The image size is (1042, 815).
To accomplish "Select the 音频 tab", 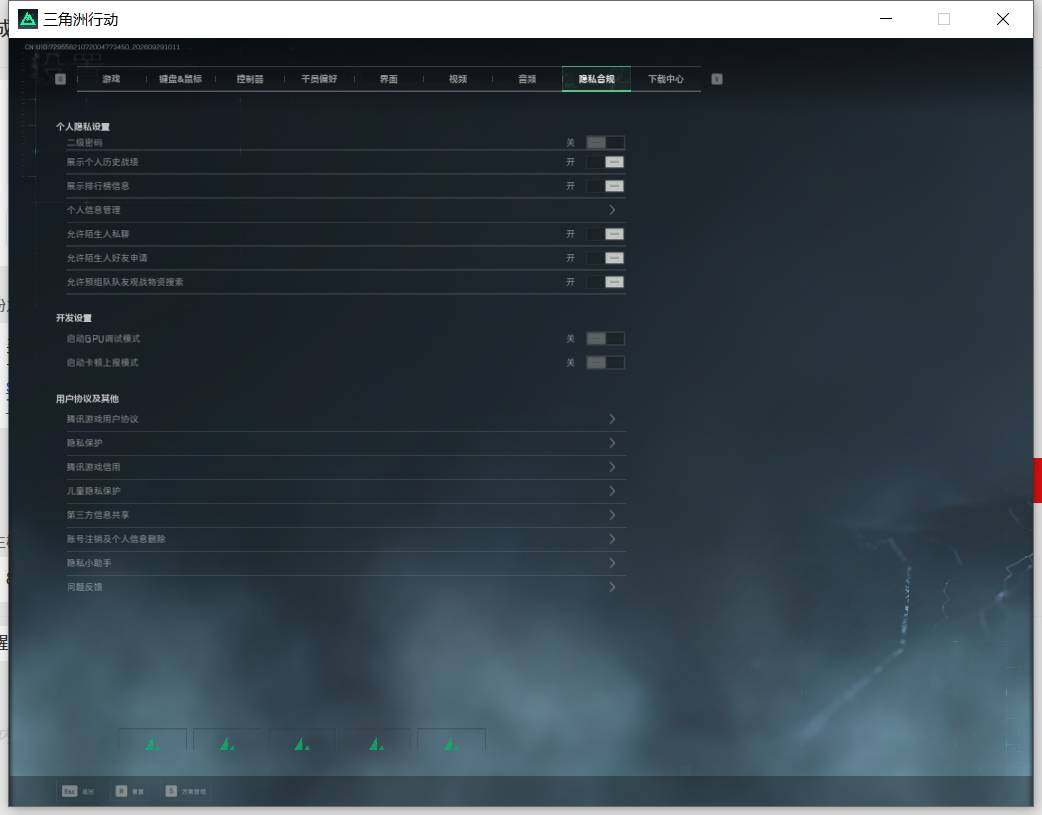I will (x=527, y=79).
